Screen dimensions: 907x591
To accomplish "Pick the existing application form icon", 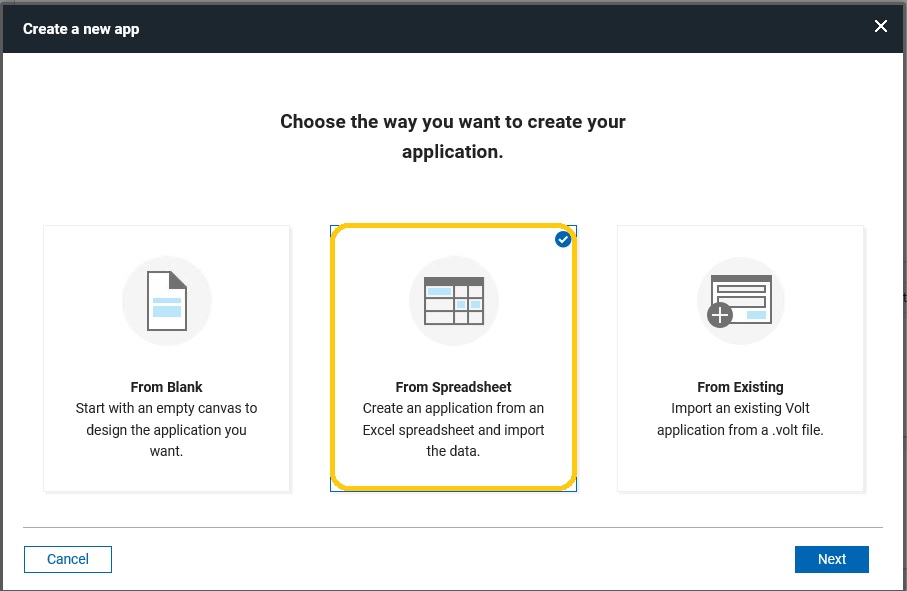I will pos(741,299).
